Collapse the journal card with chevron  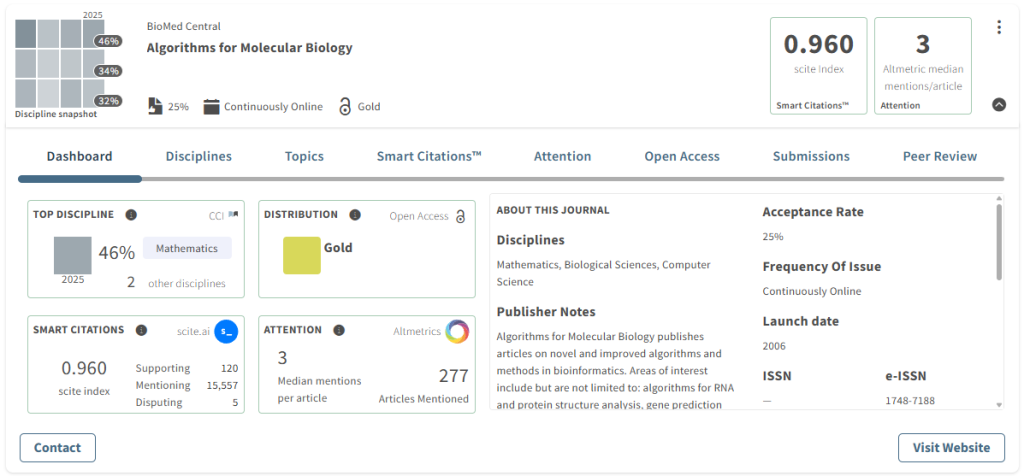point(999,104)
